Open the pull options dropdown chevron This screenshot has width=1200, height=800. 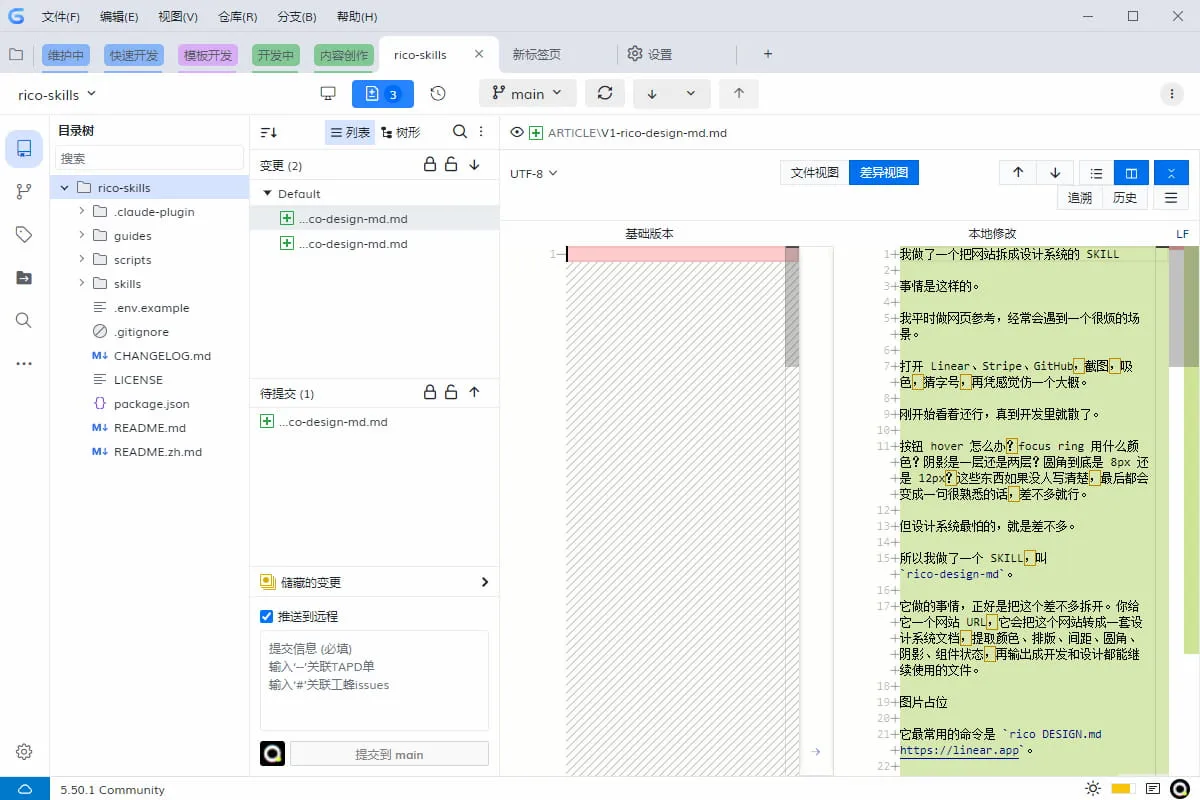(x=691, y=94)
